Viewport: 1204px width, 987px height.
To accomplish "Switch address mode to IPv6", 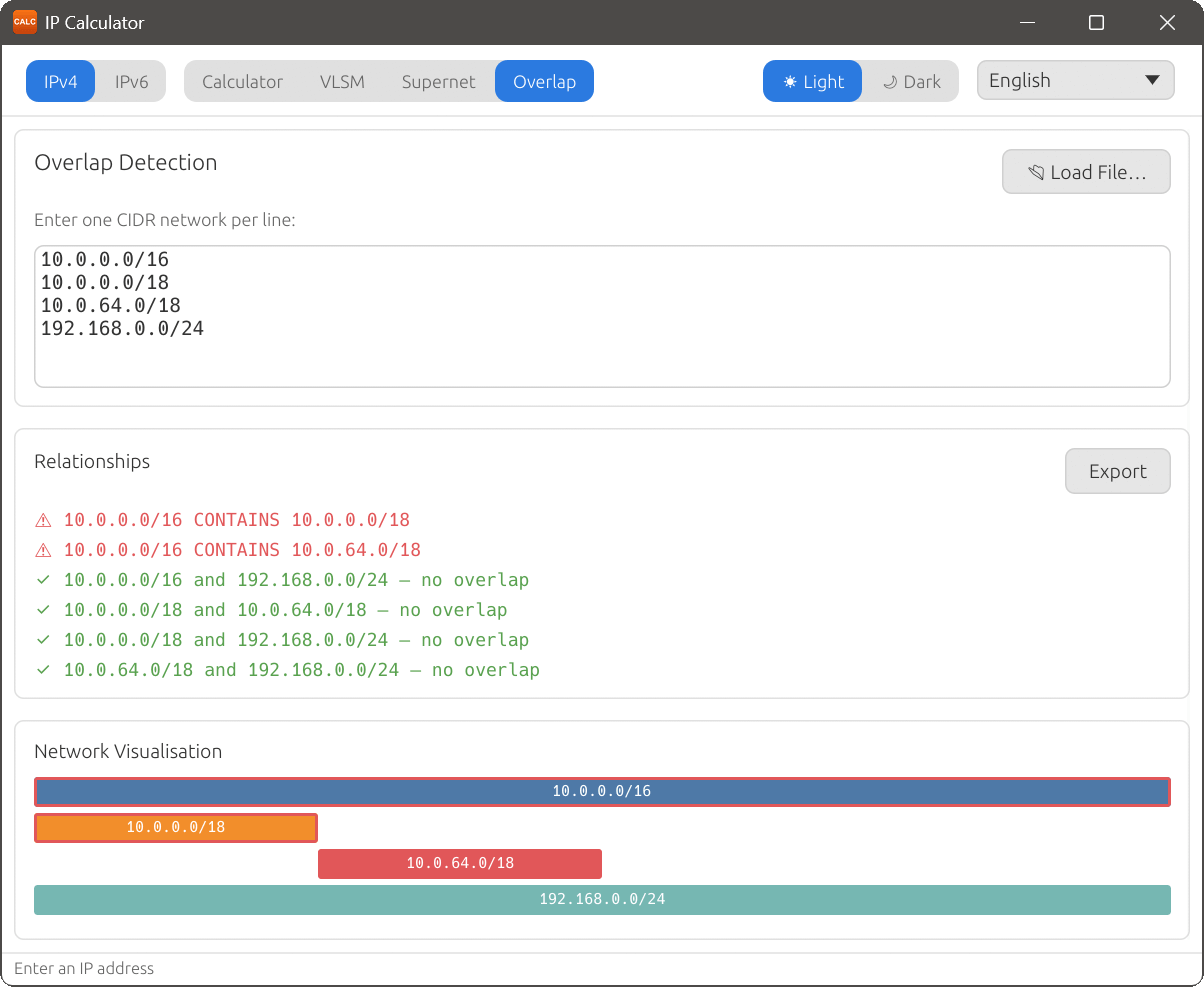I will point(131,81).
